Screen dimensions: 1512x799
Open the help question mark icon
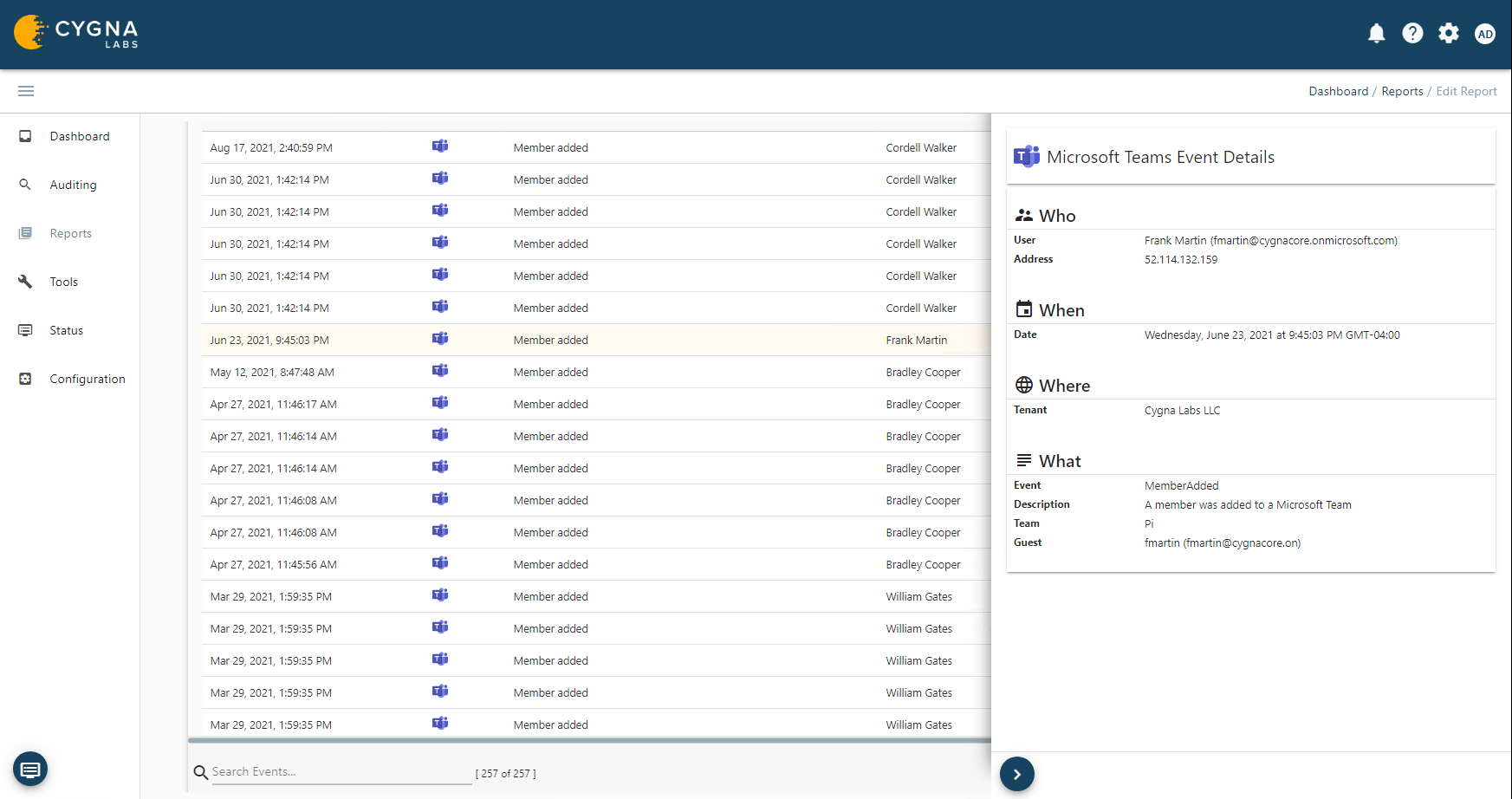pyautogui.click(x=1412, y=34)
